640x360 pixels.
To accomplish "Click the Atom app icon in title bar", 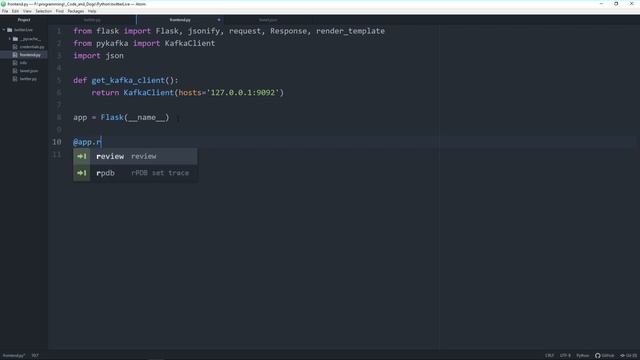I will pos(3,4).
